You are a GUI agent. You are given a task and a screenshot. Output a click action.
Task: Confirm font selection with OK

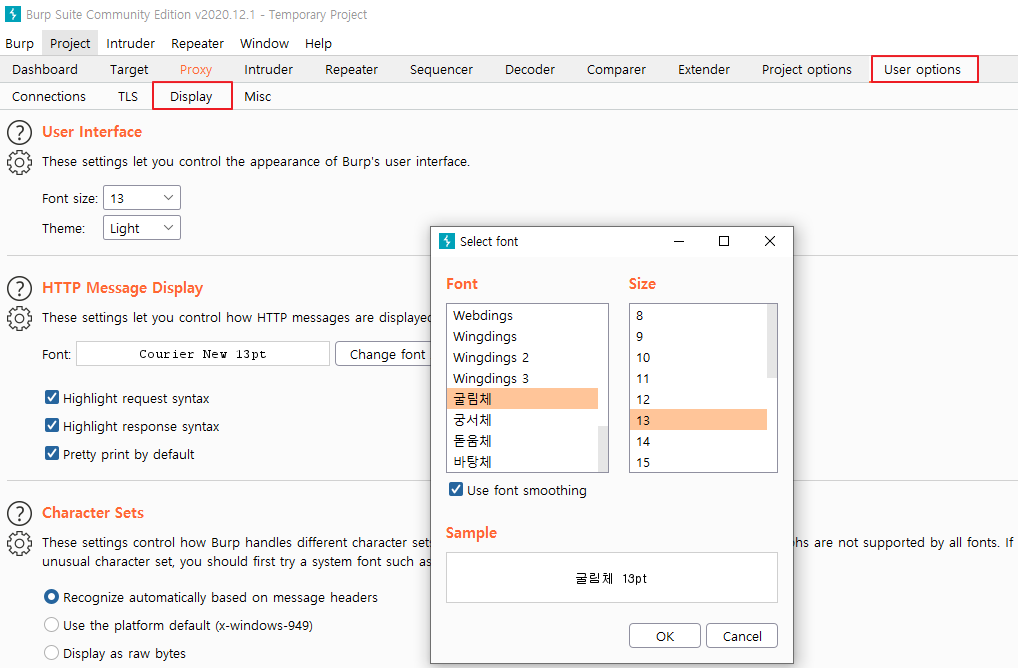(x=665, y=636)
